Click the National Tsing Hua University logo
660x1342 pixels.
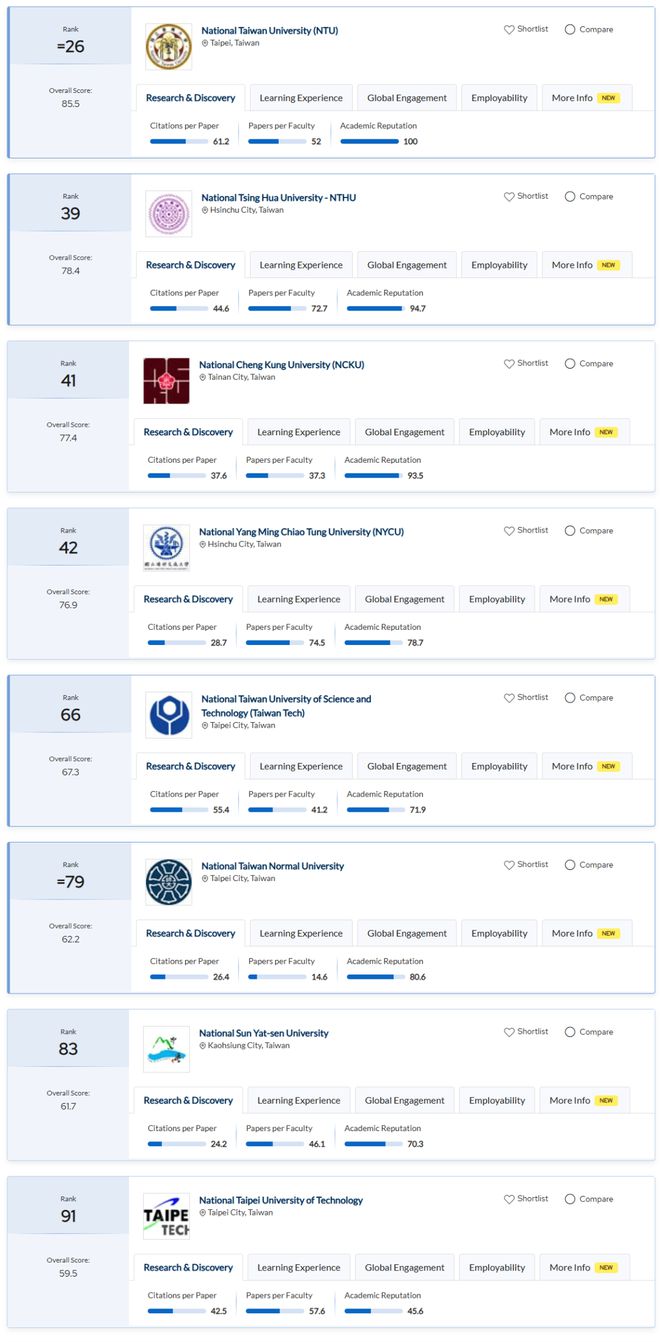tap(168, 214)
